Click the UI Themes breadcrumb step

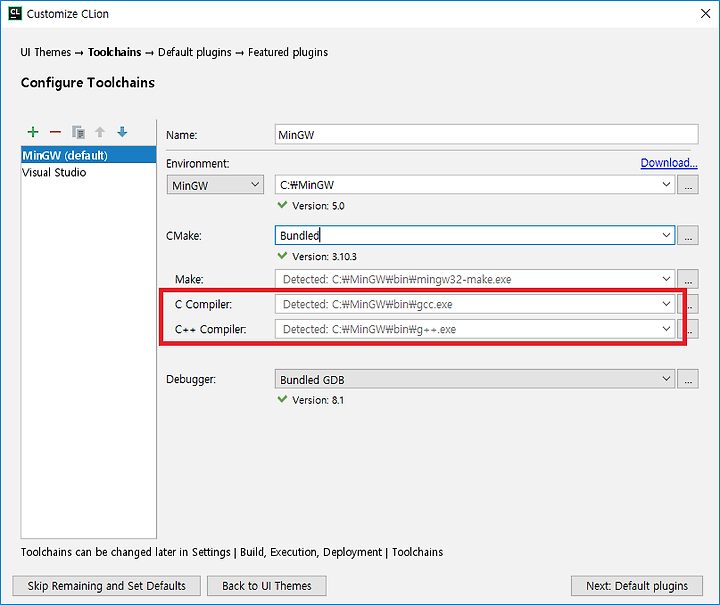coord(45,52)
